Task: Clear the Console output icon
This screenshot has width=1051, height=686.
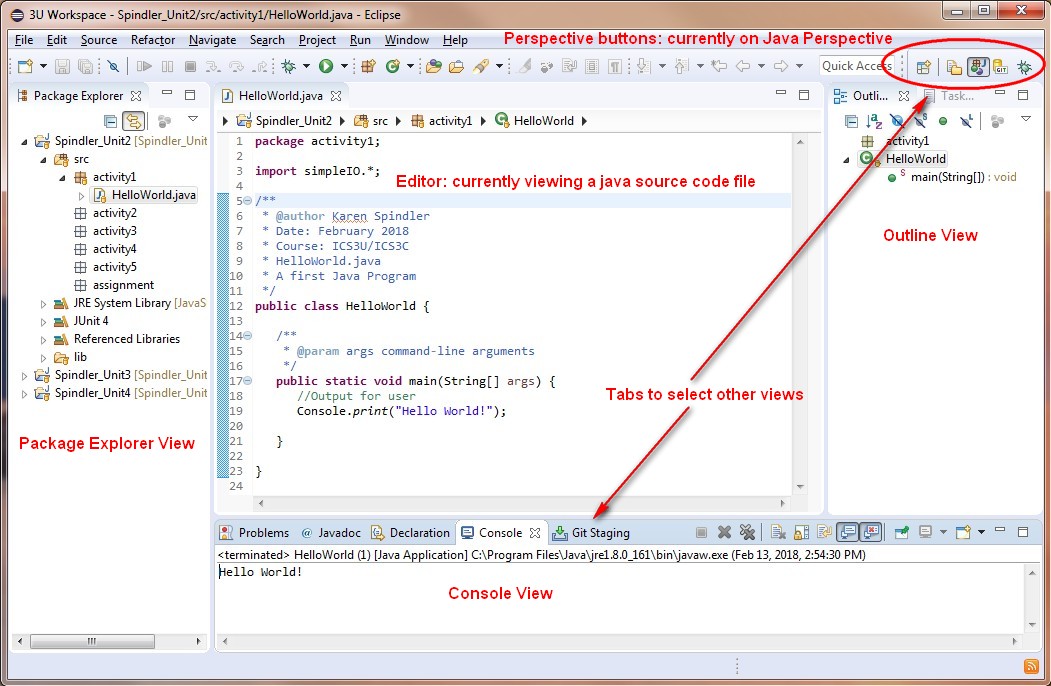Action: click(x=776, y=532)
